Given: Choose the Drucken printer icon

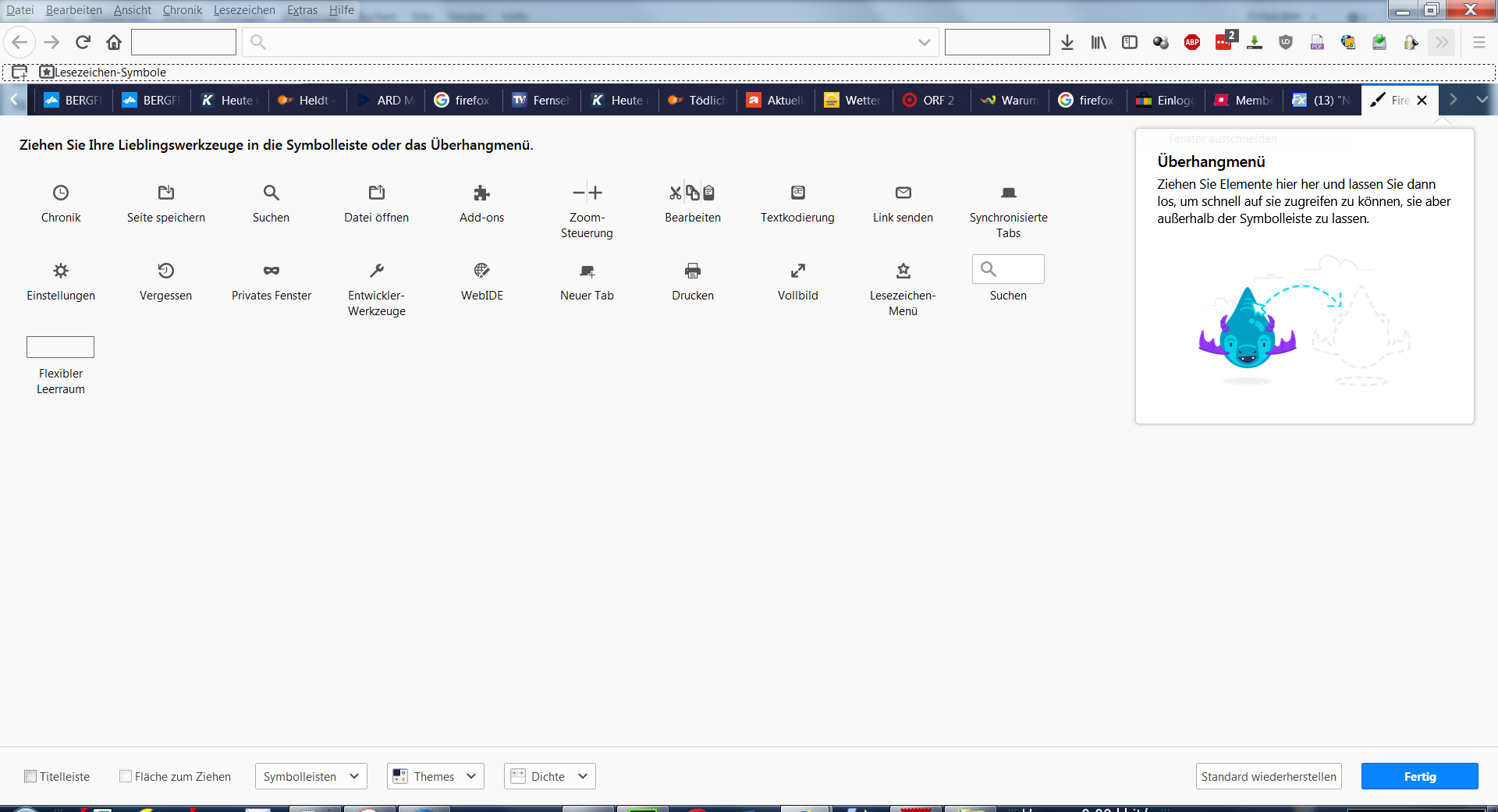Looking at the screenshot, I should coord(693,271).
